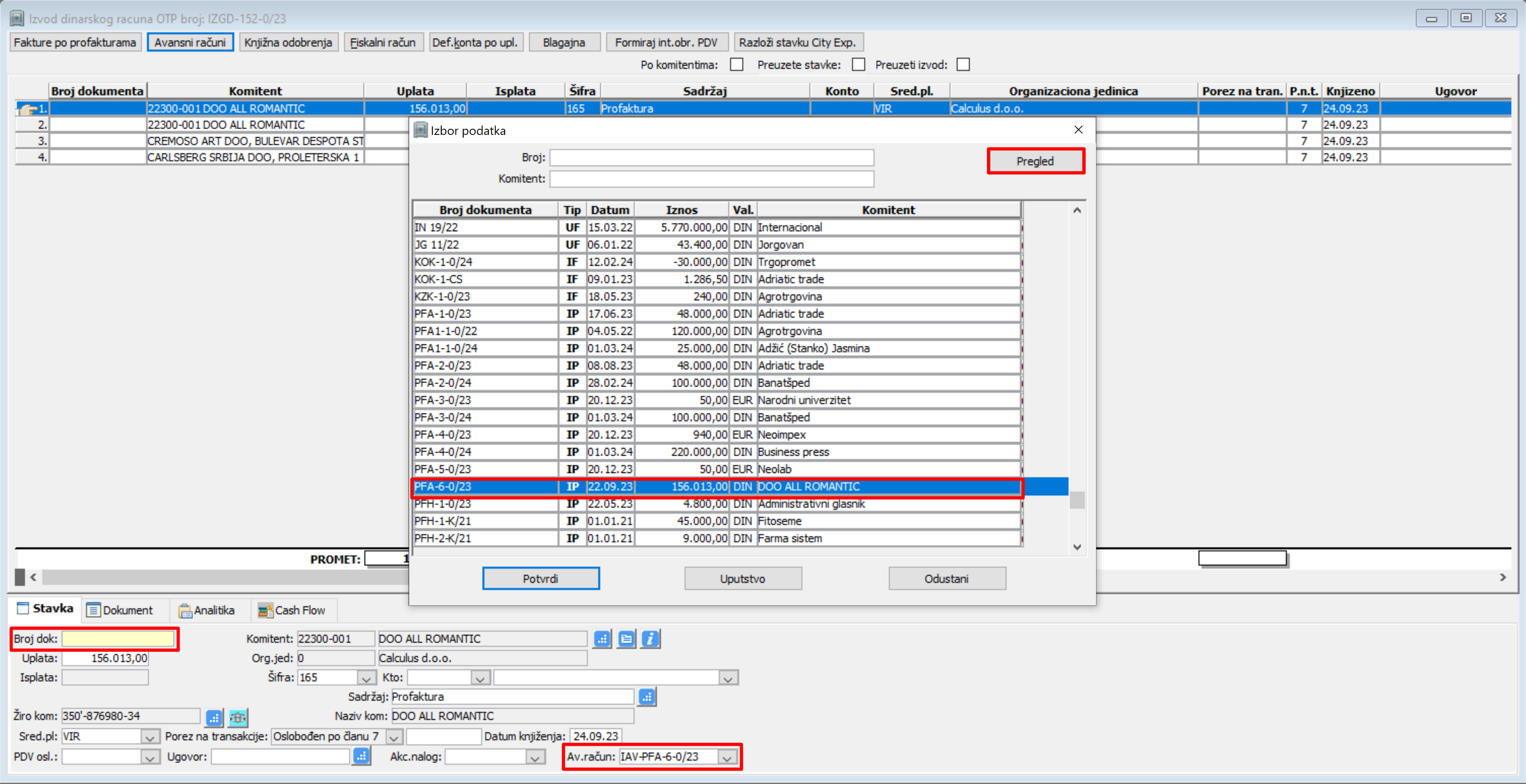The height and width of the screenshot is (784, 1526).
Task: Enable the Po komitentima checkbox
Action: coord(736,65)
